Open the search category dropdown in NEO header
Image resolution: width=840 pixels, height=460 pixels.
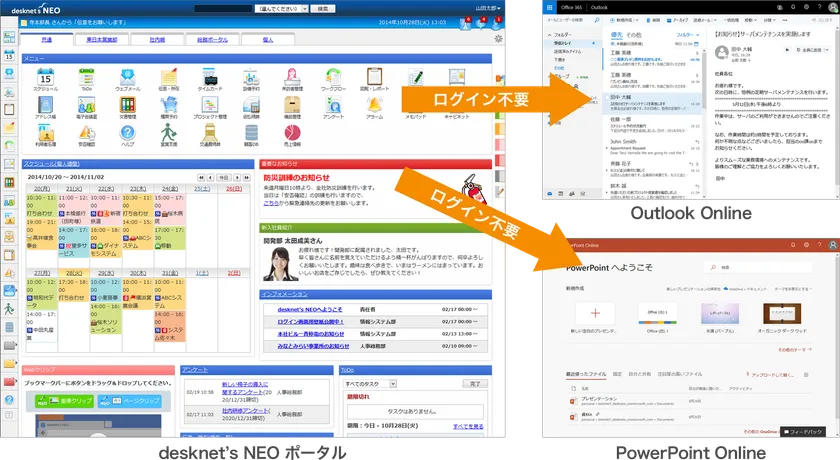pyautogui.click(x=282, y=9)
